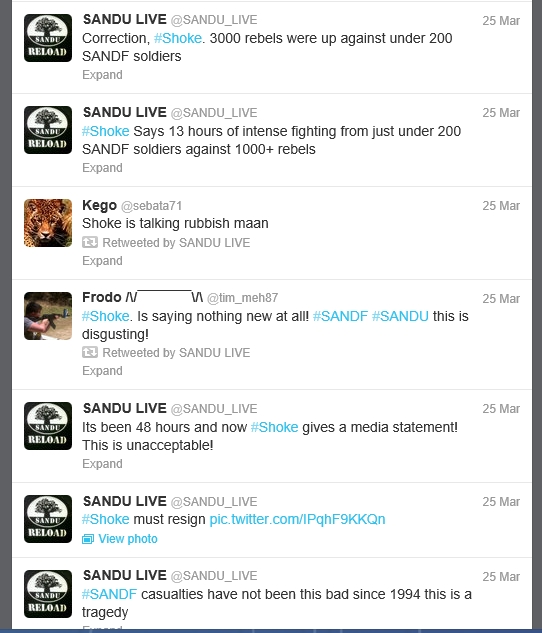
Task: Click SANDU avatar on casualties tweet
Action: (48, 594)
